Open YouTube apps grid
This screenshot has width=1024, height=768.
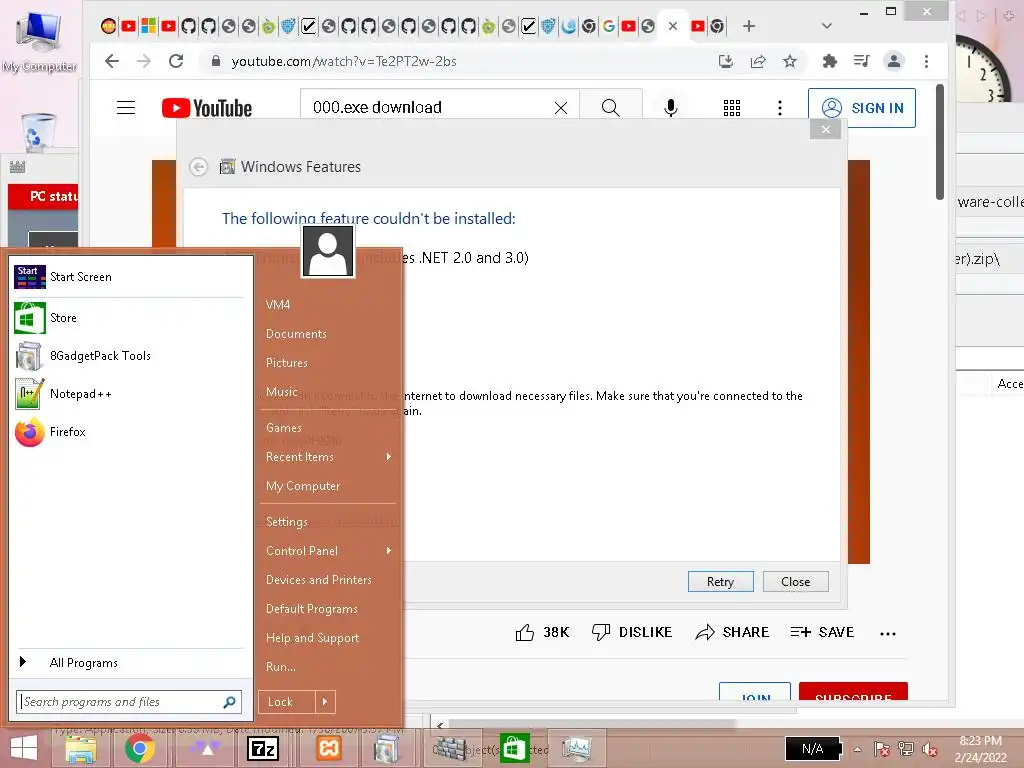(x=732, y=108)
